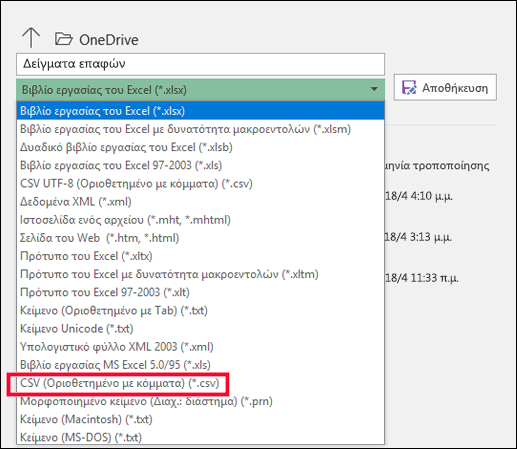Click the 18/4 3:13 μ.μ. date entry
Image resolution: width=517 pixels, height=449 pixels.
[418, 237]
